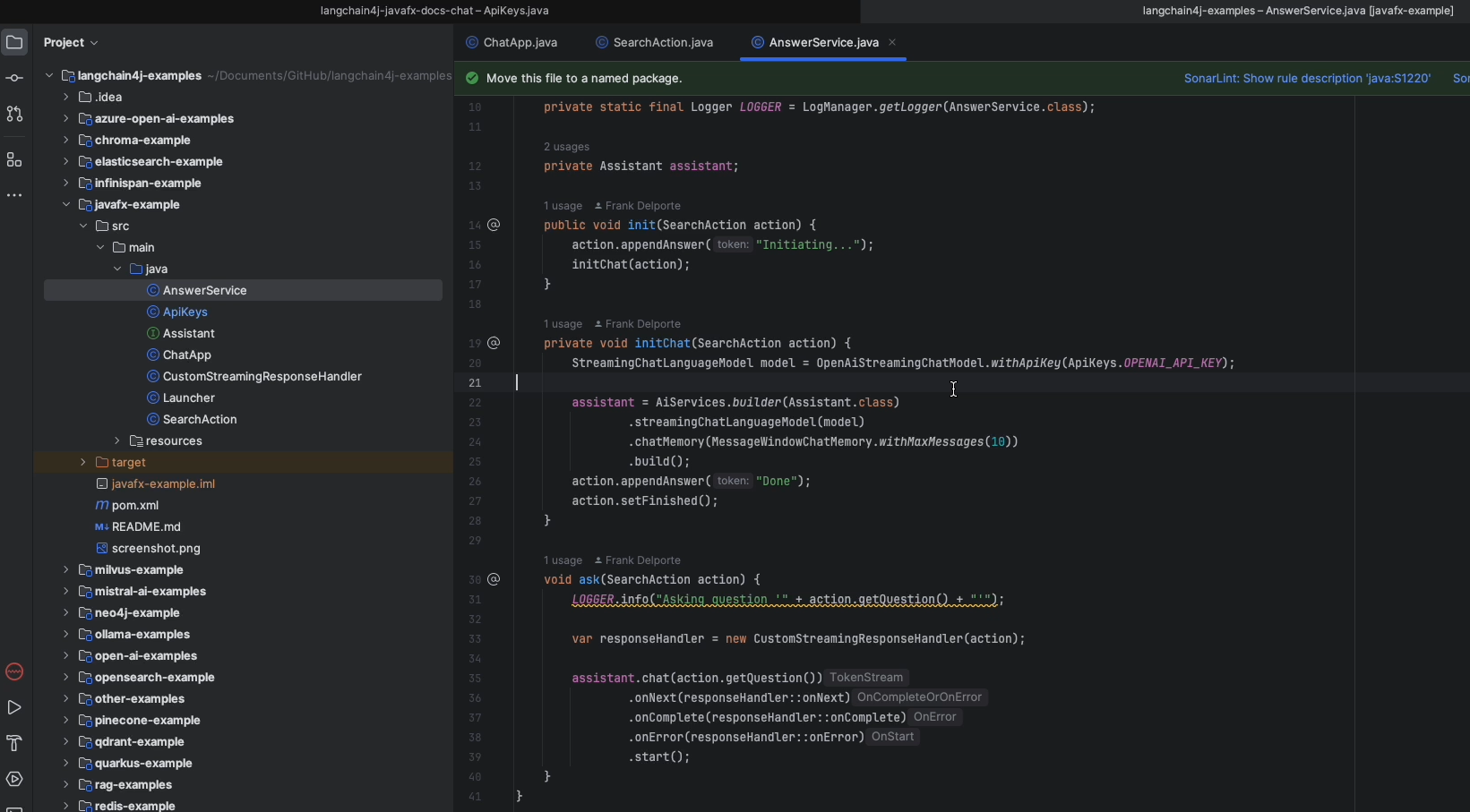1470x812 pixels.
Task: Expand the milvus-example module
Action: point(66,569)
